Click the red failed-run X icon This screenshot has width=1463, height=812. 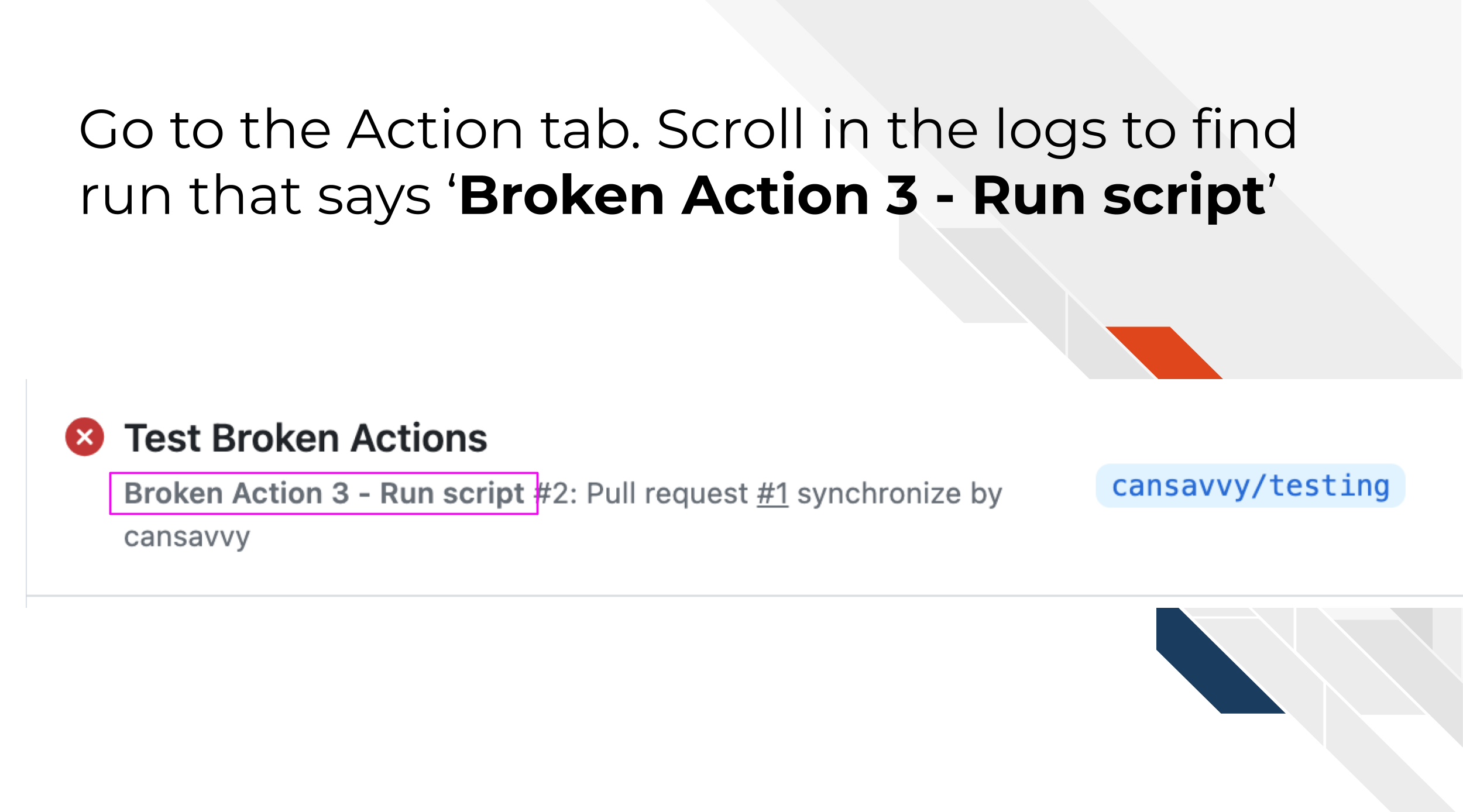pyautogui.click(x=84, y=436)
